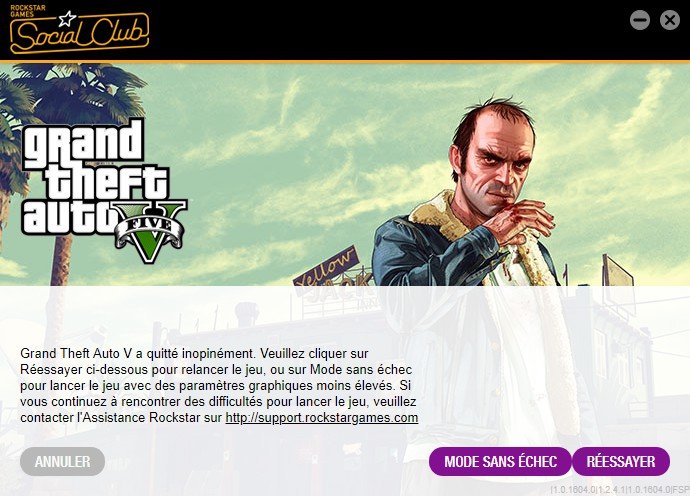The image size is (690, 496).
Task: Click the orange divider under header
Action: point(345,62)
